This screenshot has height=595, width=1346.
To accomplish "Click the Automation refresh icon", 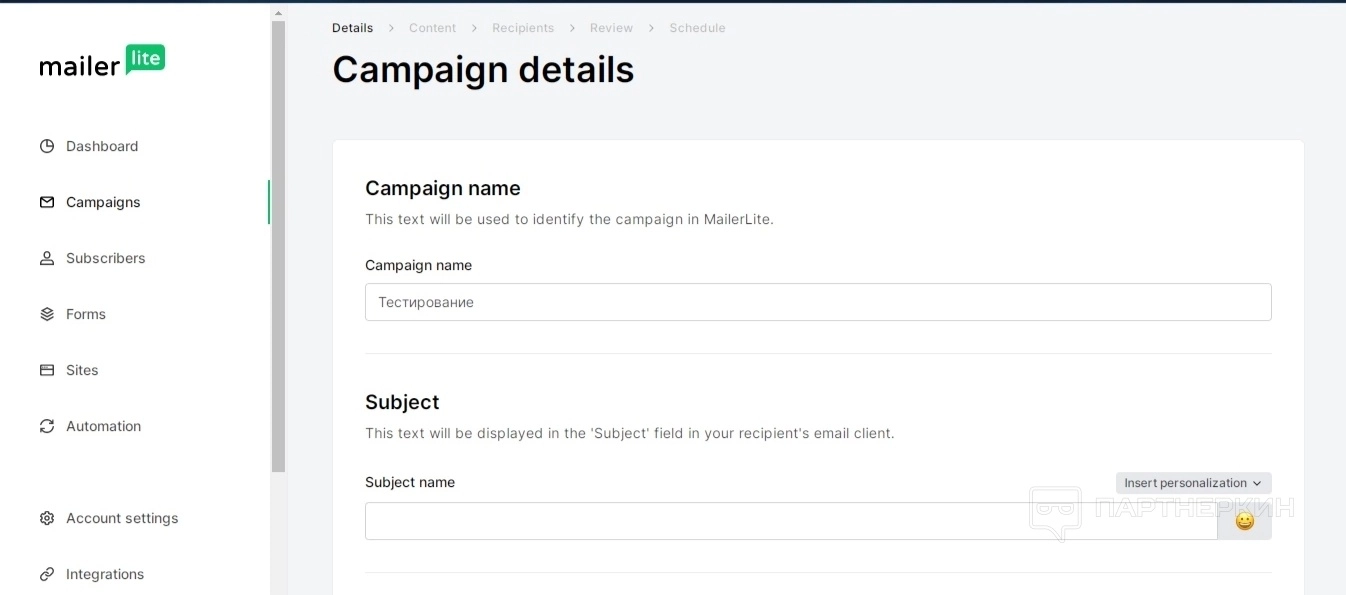I will (47, 426).
